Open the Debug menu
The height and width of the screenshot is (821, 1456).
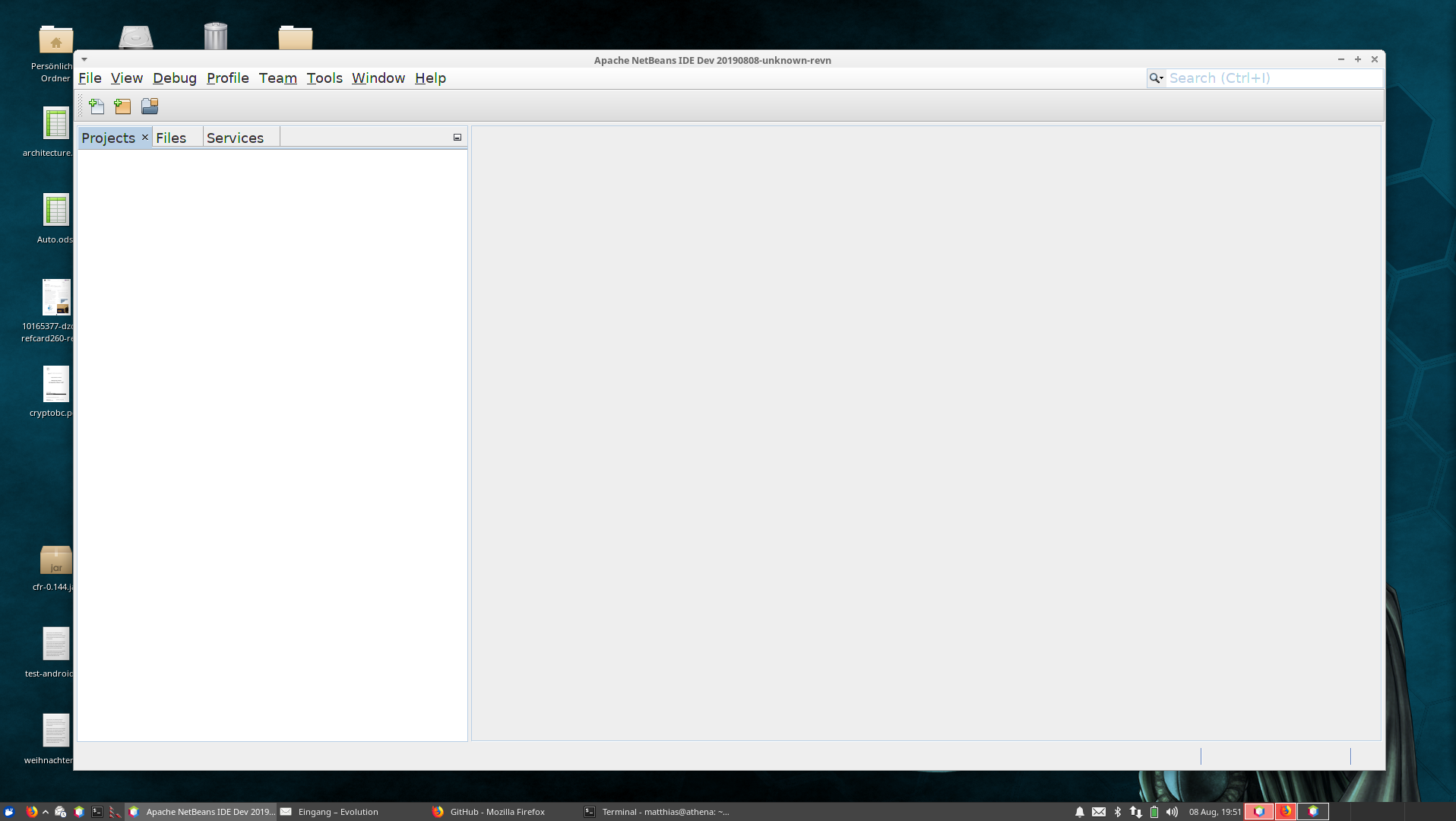[x=175, y=78]
